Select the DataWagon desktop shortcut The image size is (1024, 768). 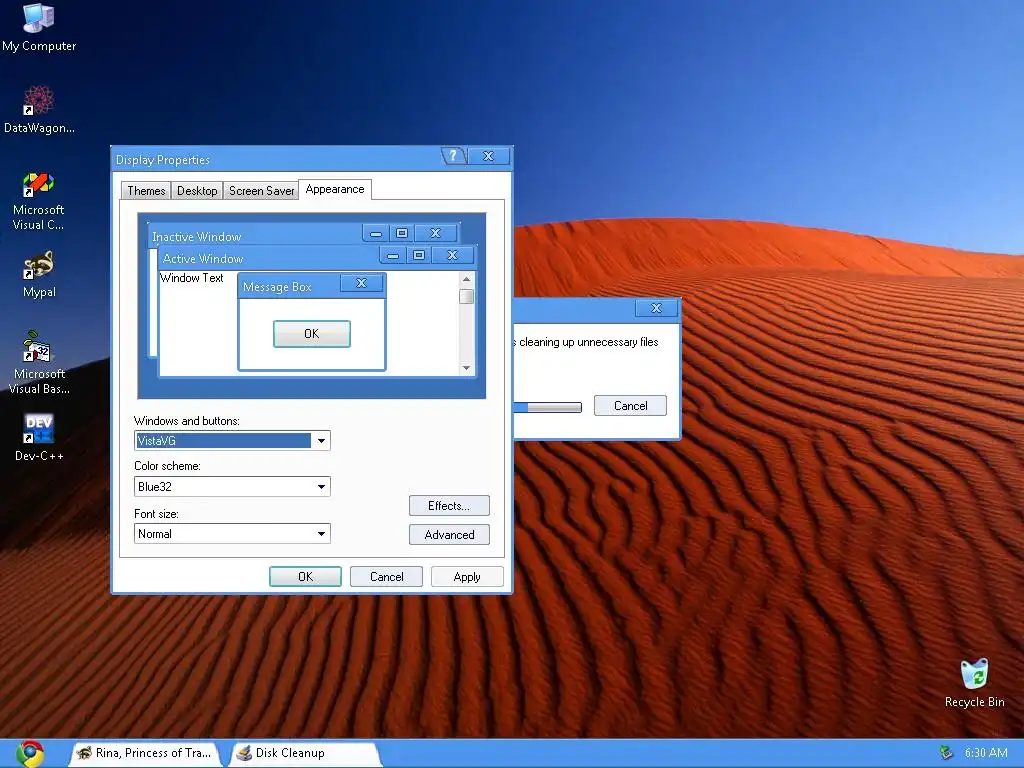pos(39,110)
